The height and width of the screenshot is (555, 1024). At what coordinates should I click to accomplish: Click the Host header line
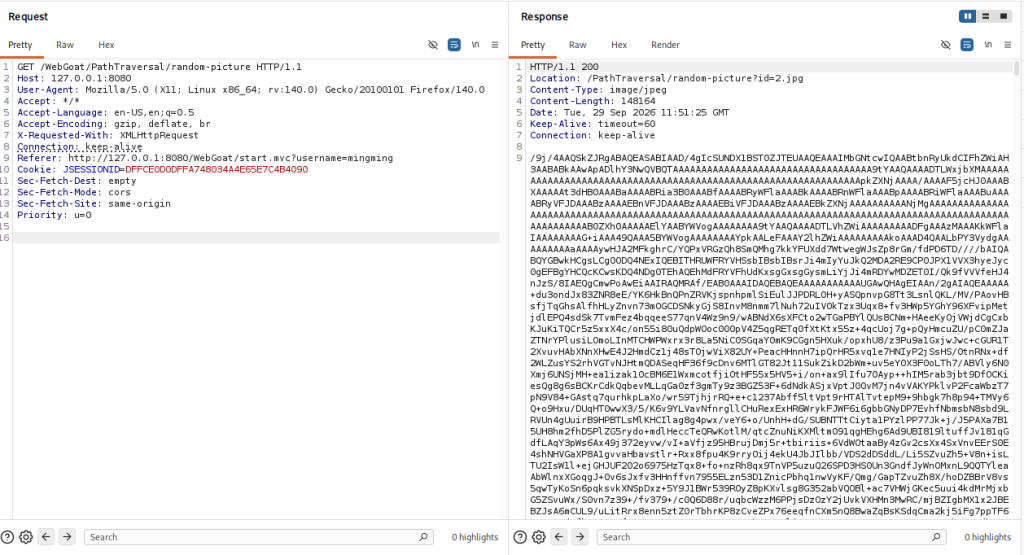(74, 78)
